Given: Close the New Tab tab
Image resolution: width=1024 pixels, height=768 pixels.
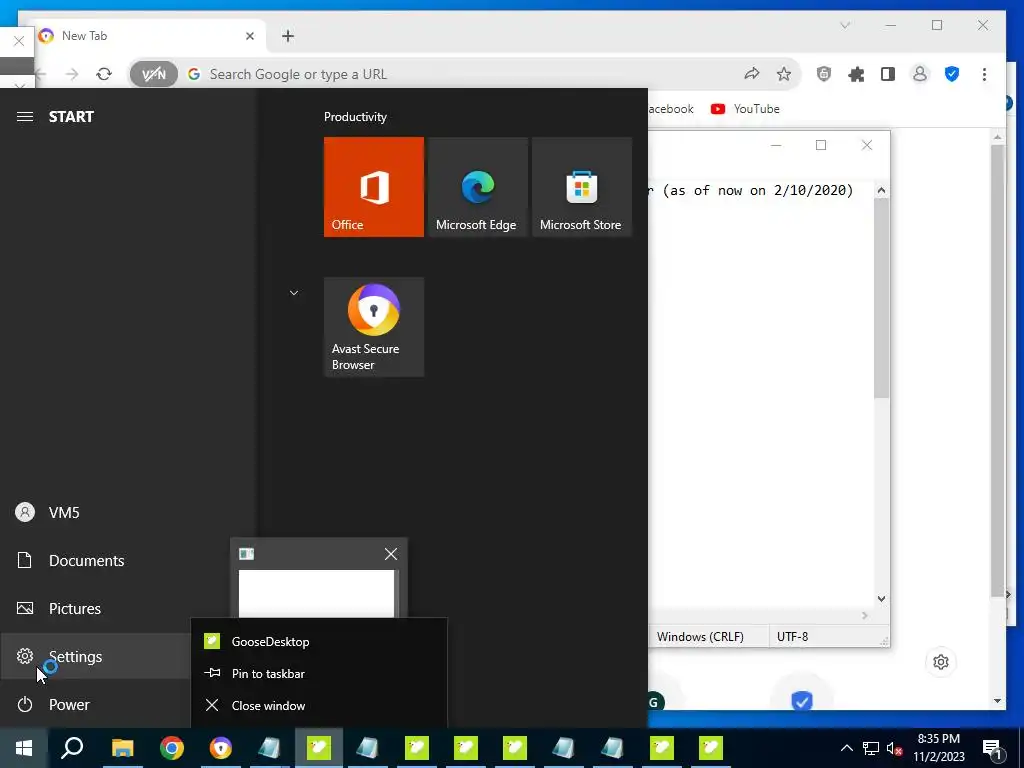Looking at the screenshot, I should (x=249, y=36).
